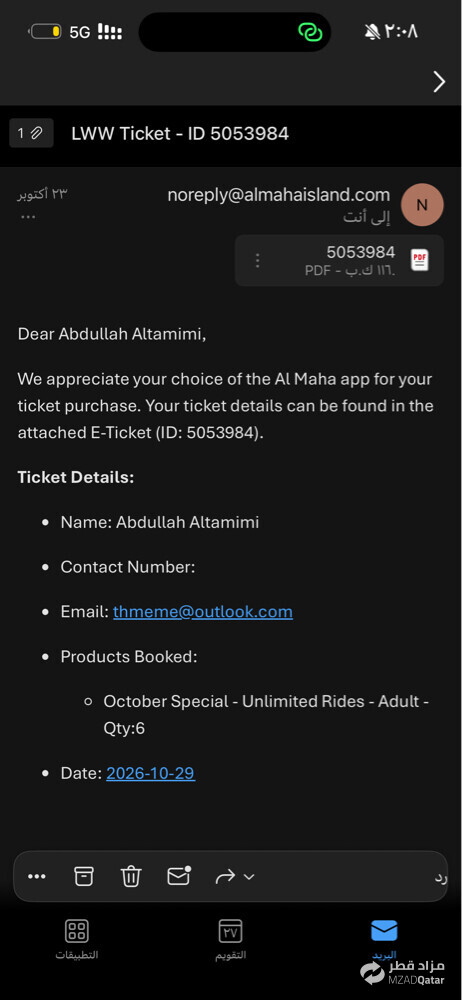The image size is (462, 1000).
Task: Tap the paperclip attachment count badge
Action: point(31,133)
